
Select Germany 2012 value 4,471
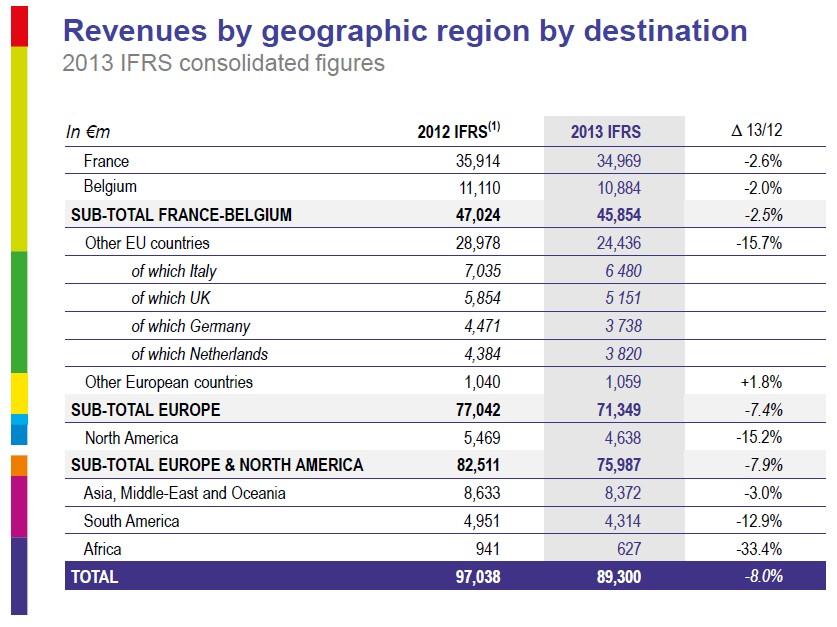click(483, 326)
